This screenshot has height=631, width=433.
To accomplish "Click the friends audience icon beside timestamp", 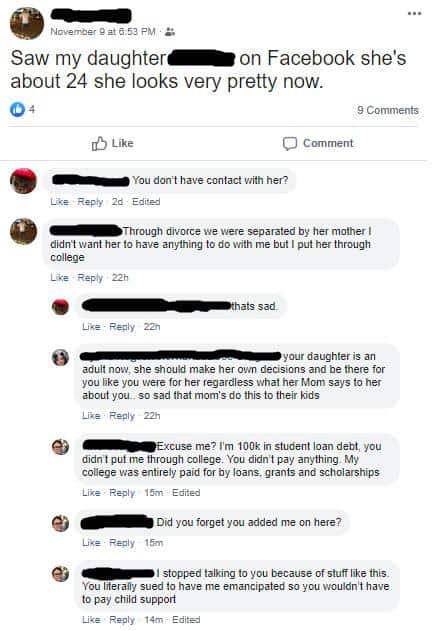I will coord(170,31).
